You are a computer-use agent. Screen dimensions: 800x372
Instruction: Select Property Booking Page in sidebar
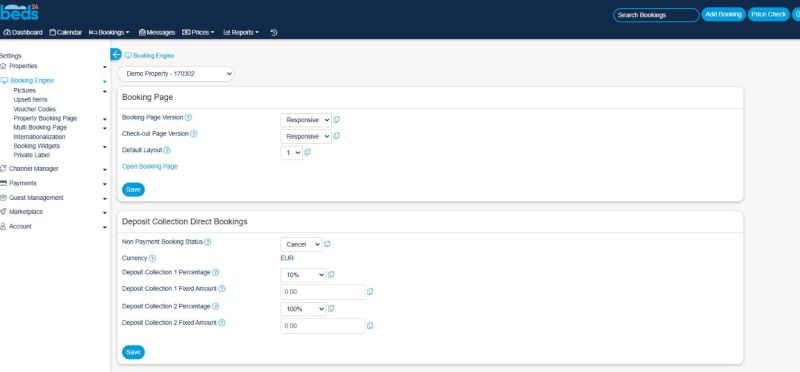(x=45, y=118)
